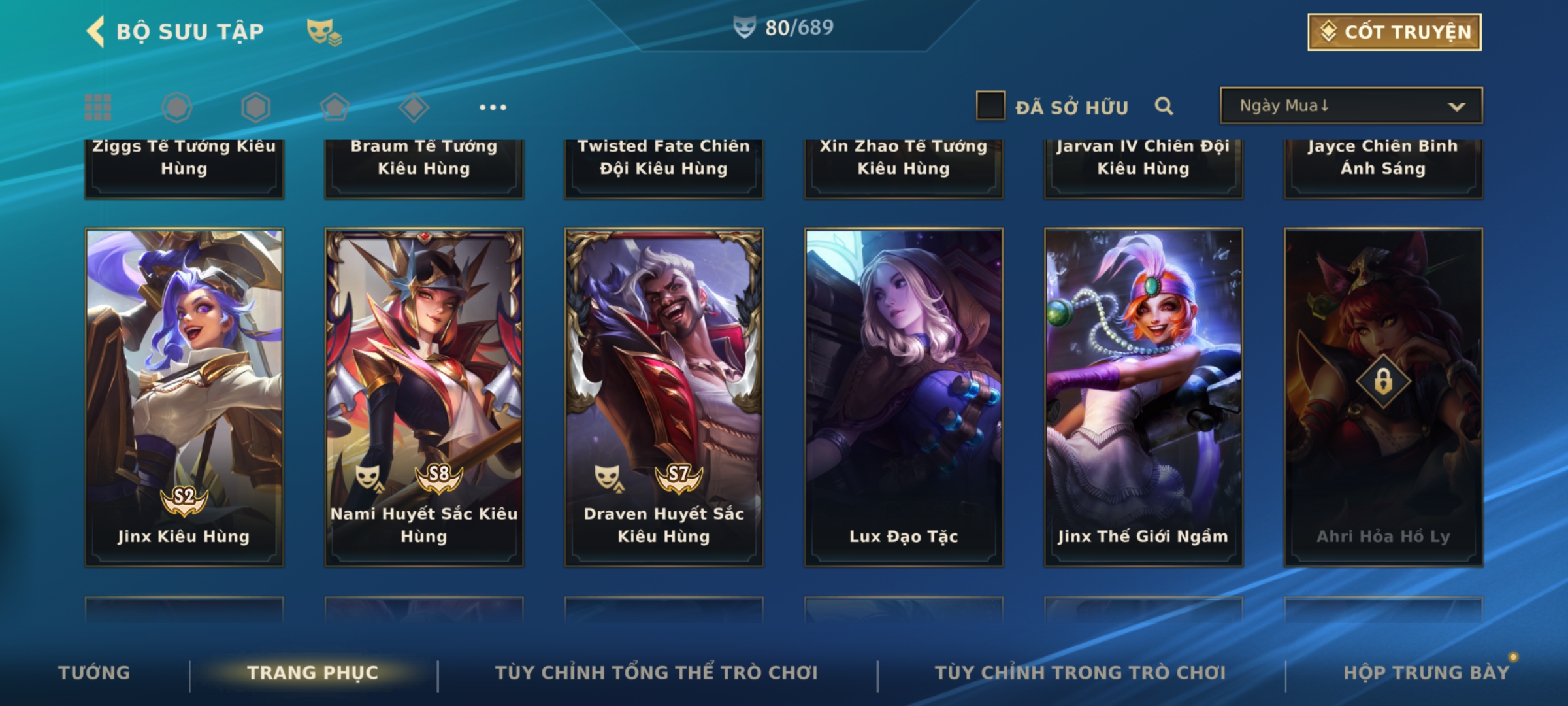Filter by the first round rarity icon
Viewport: 1568px width, 706px height.
pos(177,107)
